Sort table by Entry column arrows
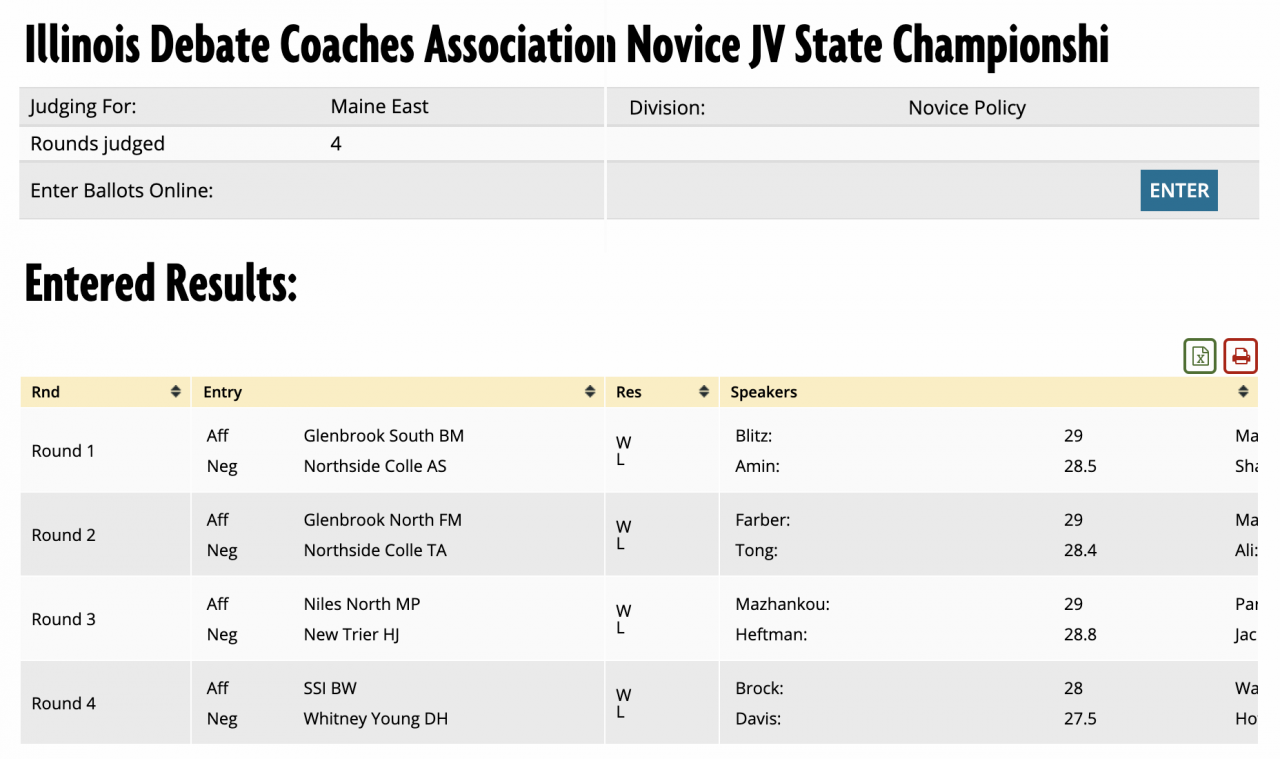1280x759 pixels. pos(590,392)
